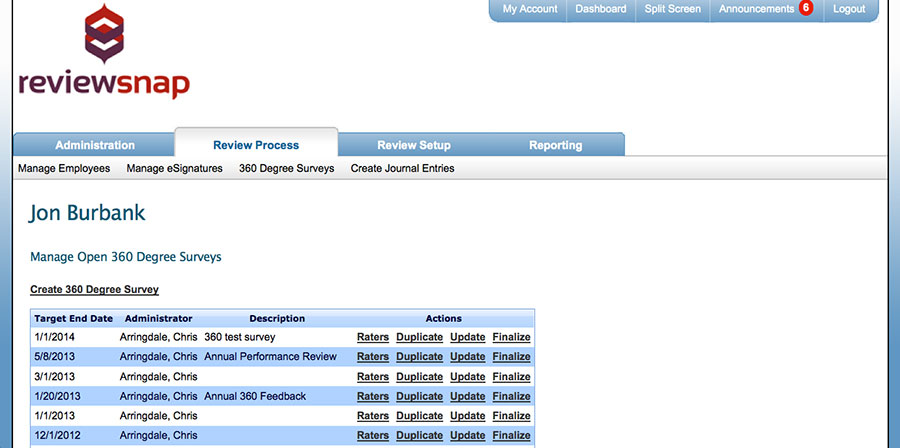
Task: Switch to the Reporting tab
Action: pos(555,145)
